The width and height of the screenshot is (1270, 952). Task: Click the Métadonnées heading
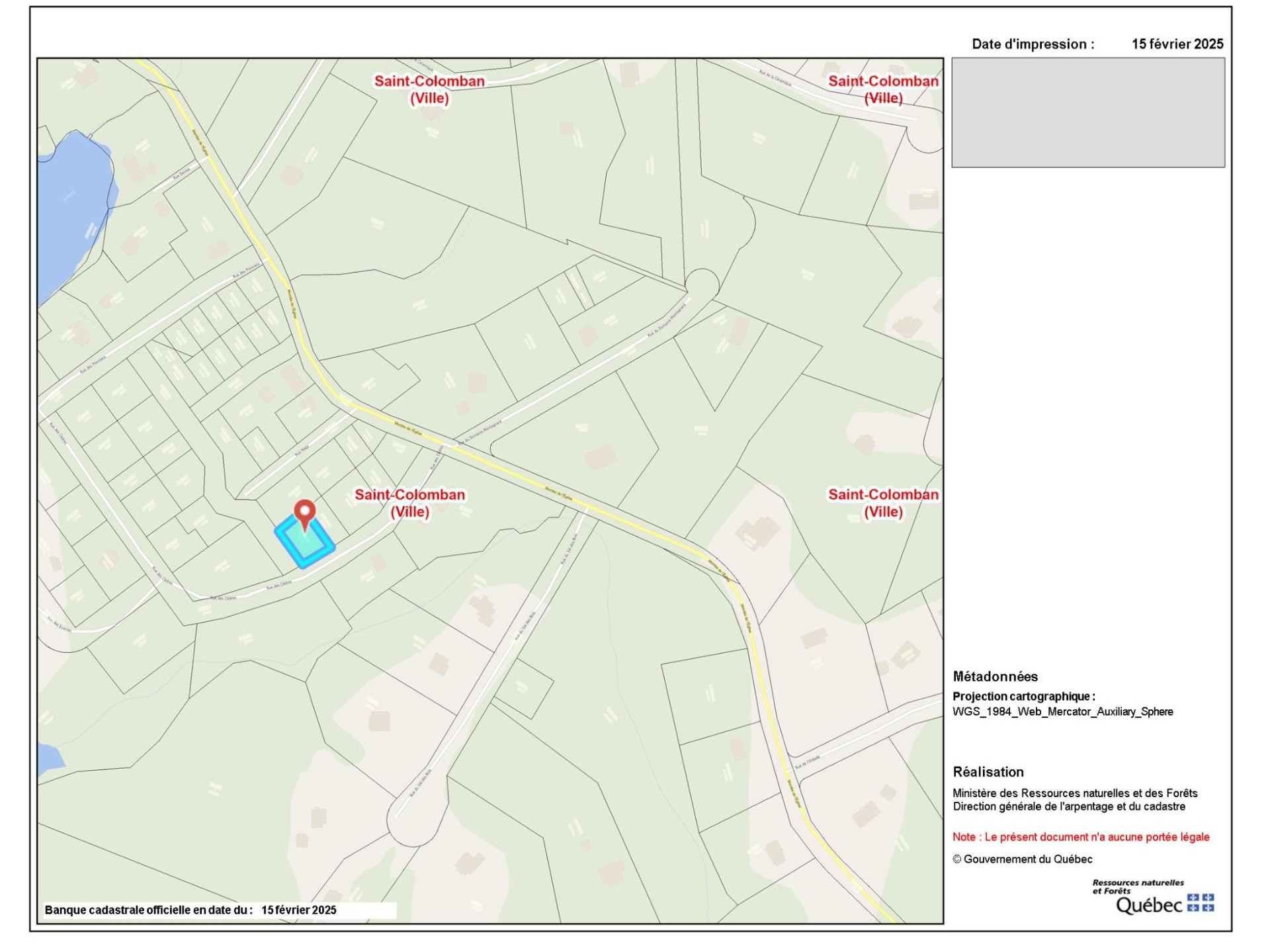995,676
